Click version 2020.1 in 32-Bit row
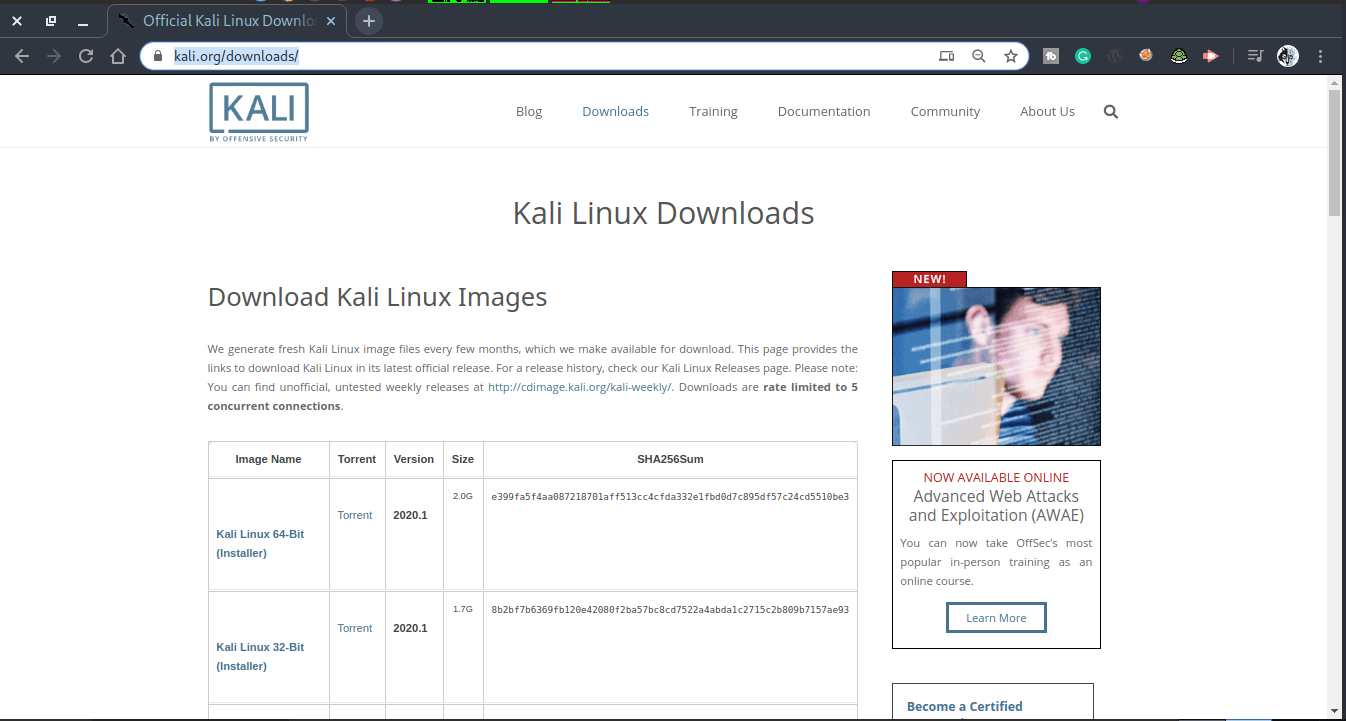 410,628
